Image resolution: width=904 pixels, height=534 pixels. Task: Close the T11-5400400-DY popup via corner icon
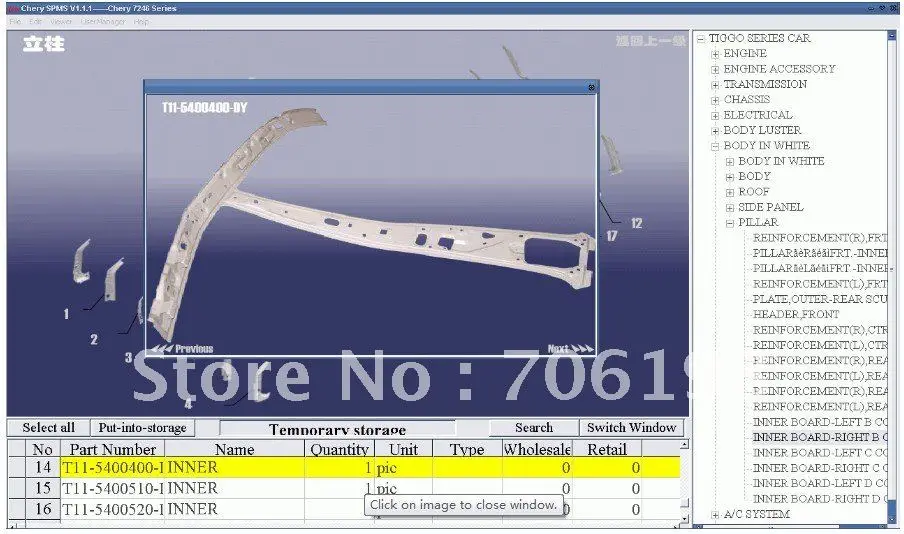(591, 87)
